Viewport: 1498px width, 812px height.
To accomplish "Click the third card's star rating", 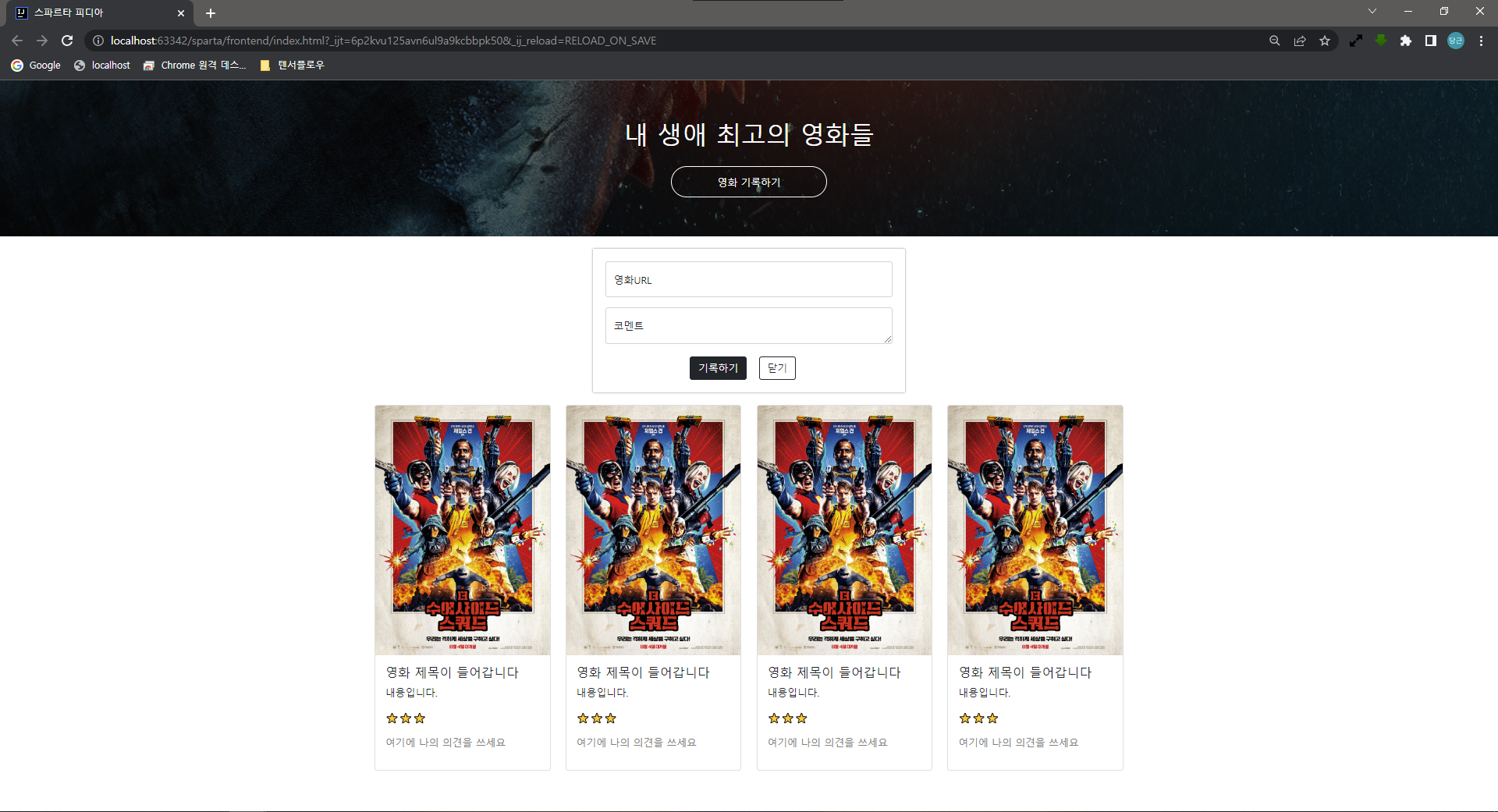I will click(788, 718).
